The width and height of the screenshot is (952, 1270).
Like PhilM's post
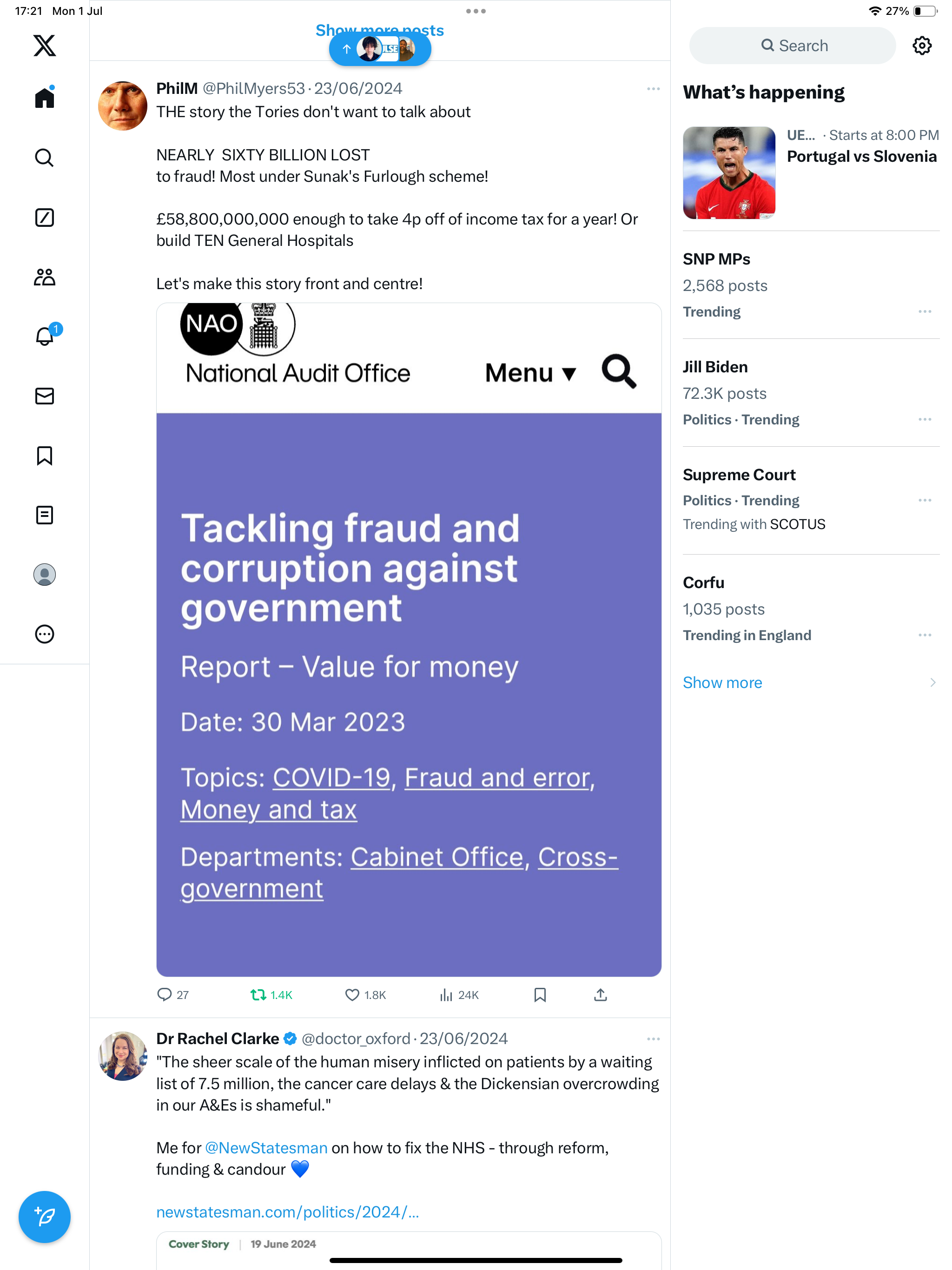[352, 995]
